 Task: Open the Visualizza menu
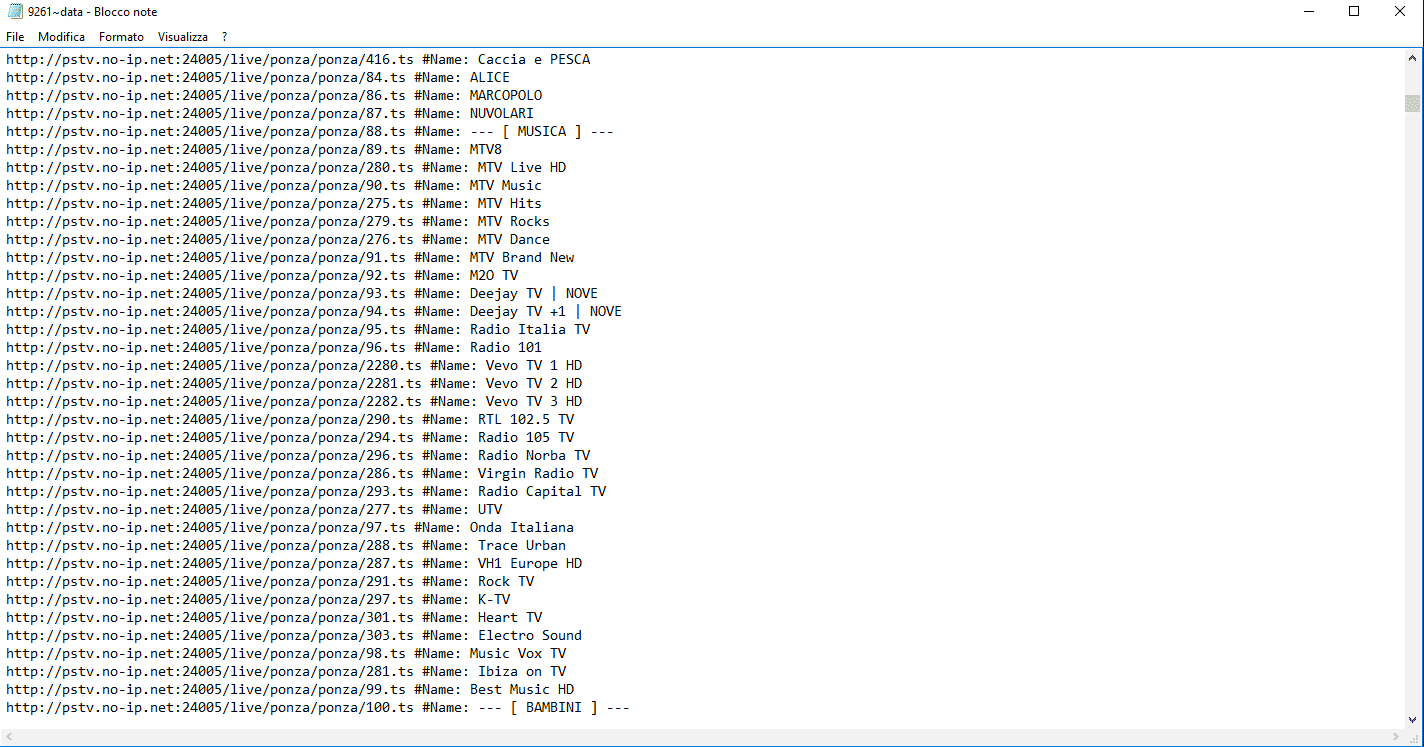[183, 37]
